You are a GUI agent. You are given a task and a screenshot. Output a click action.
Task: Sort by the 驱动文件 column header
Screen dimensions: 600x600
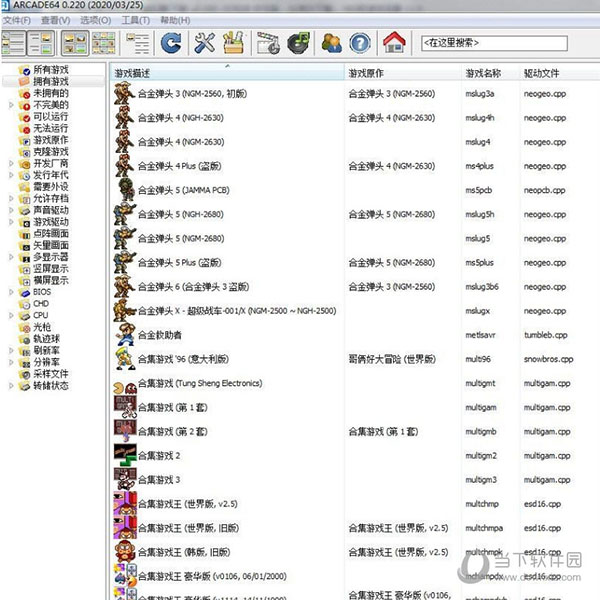point(543,74)
